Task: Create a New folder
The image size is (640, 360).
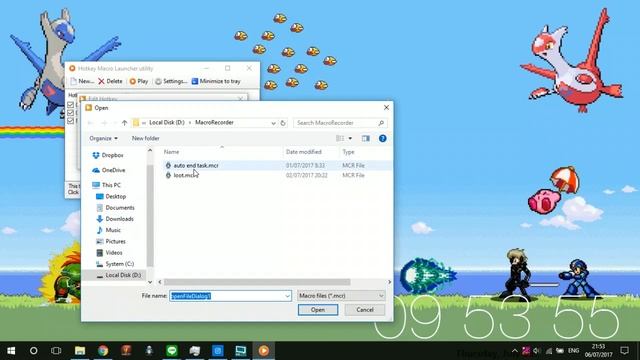Action: coord(145,138)
